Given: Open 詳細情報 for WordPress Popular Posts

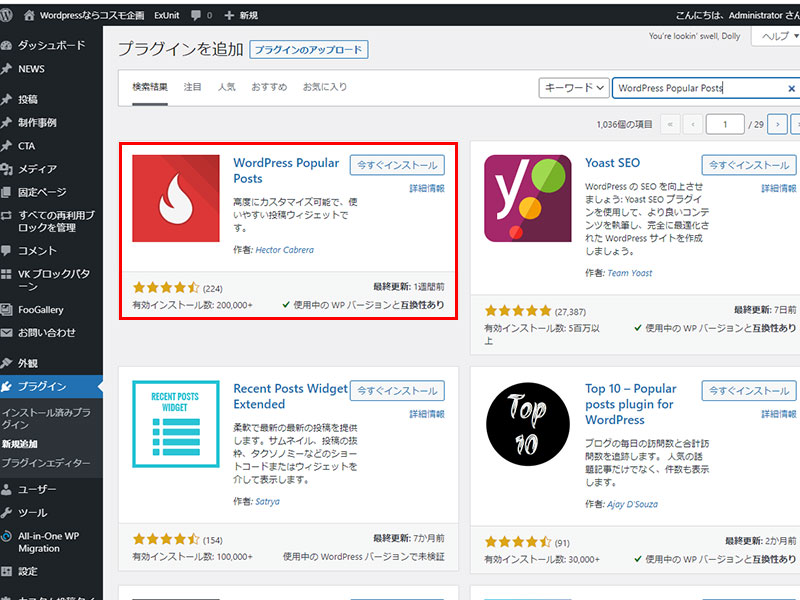Looking at the screenshot, I should (x=427, y=188).
